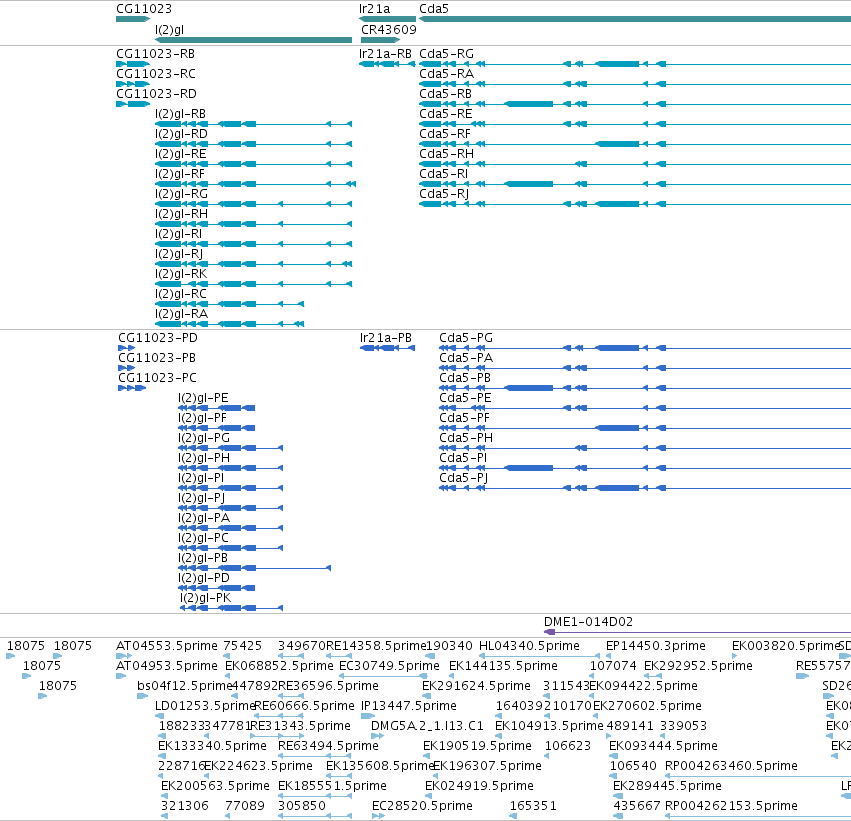Choose protein l(2)gl-PF
Viewport: 851px width, 821px height.
[202, 418]
